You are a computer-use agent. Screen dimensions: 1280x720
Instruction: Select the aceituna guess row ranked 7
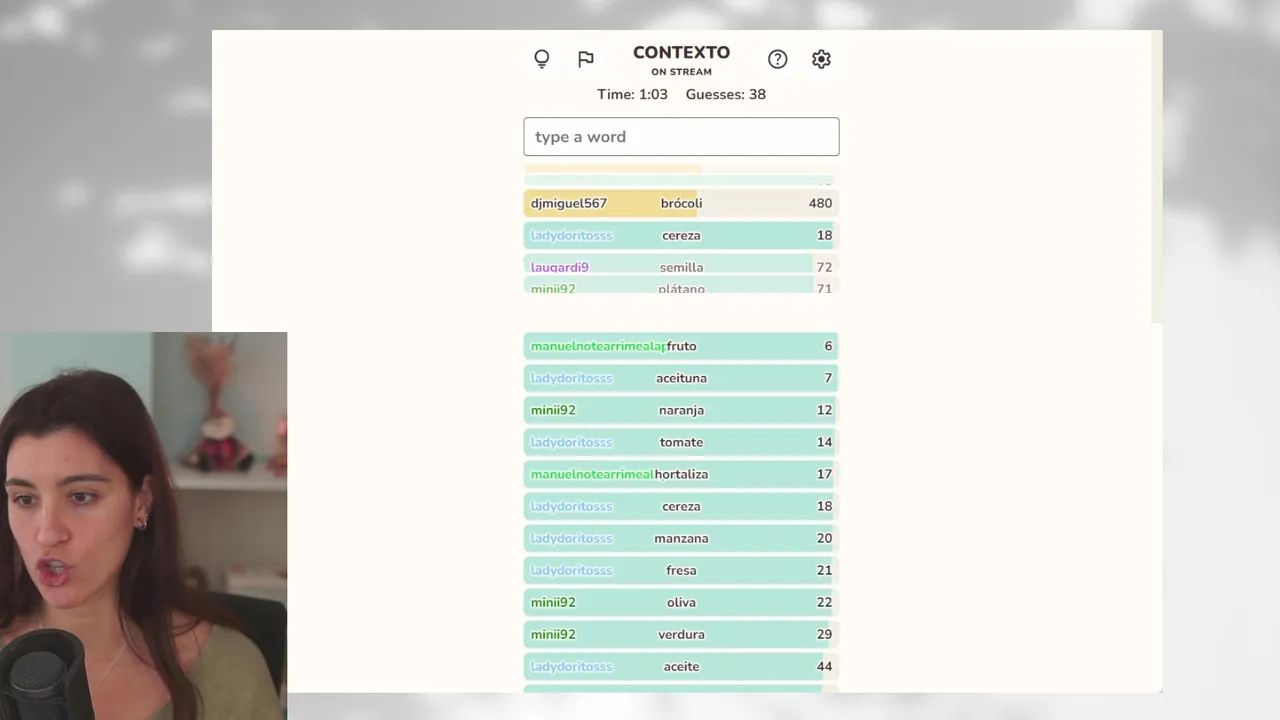681,378
